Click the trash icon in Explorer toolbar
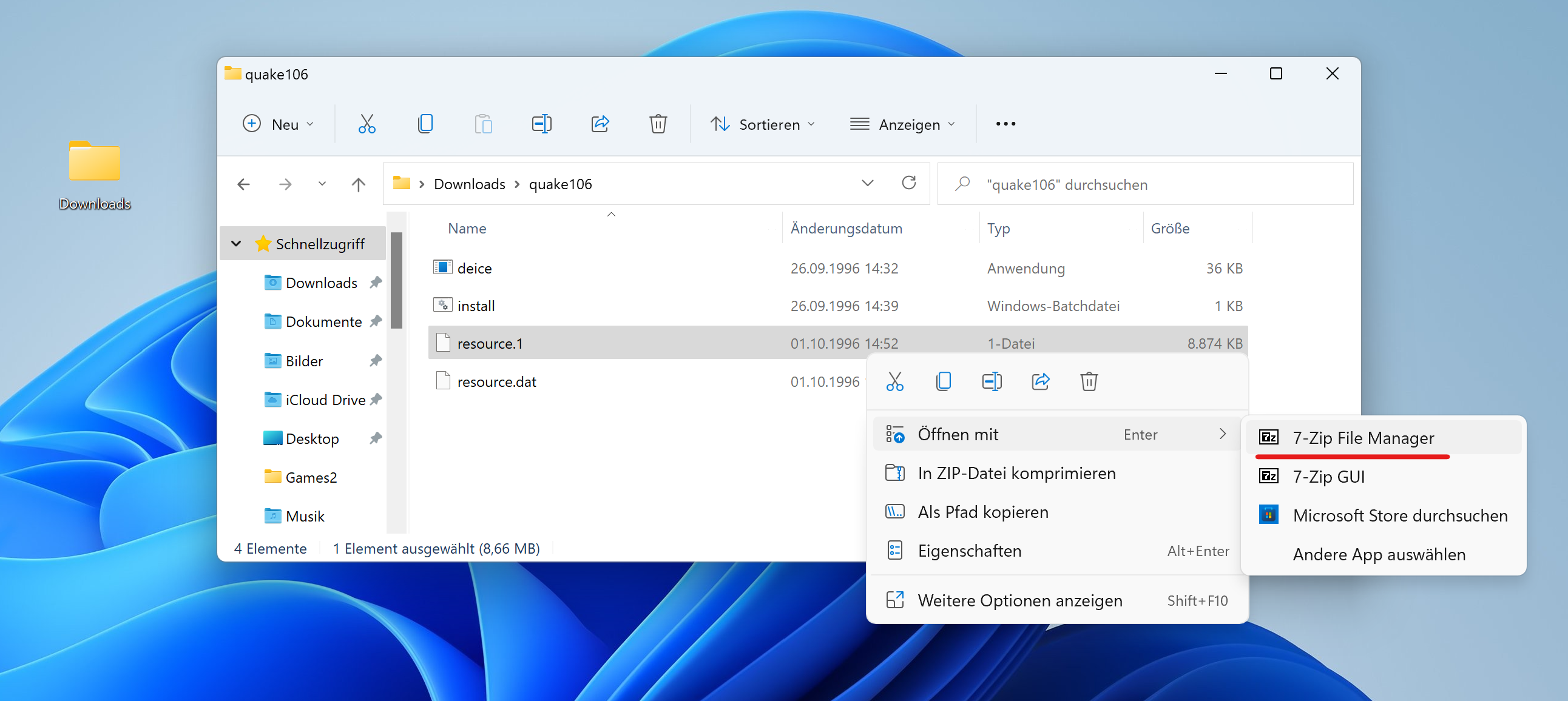 pos(657,124)
